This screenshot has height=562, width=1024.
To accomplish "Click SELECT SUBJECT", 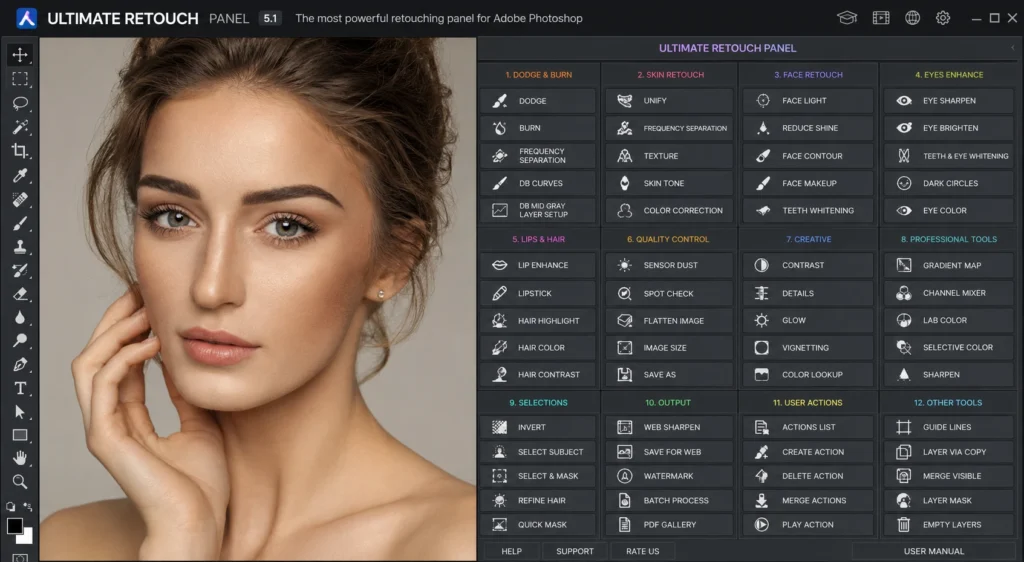I will click(538, 452).
